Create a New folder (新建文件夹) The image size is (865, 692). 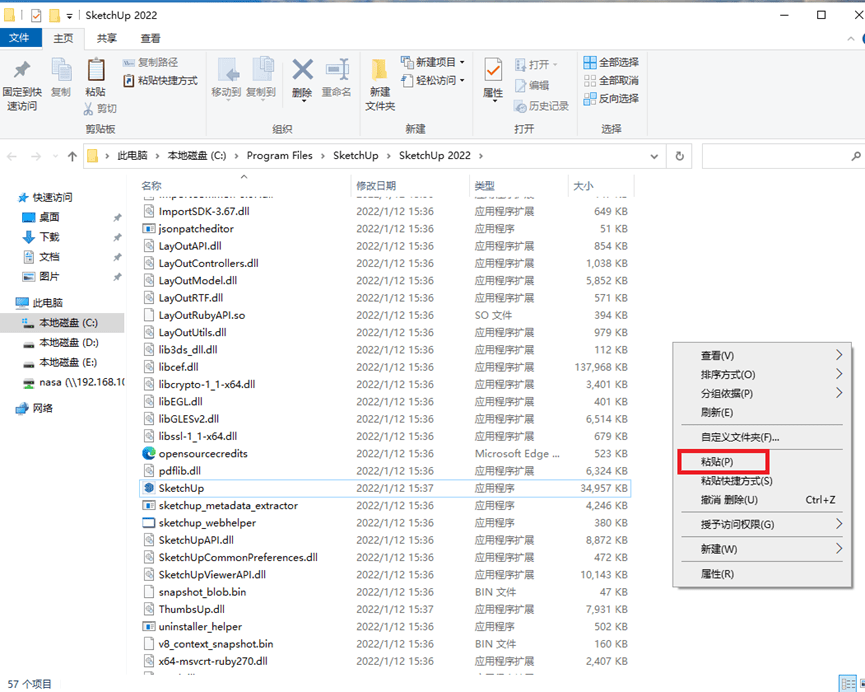point(380,84)
